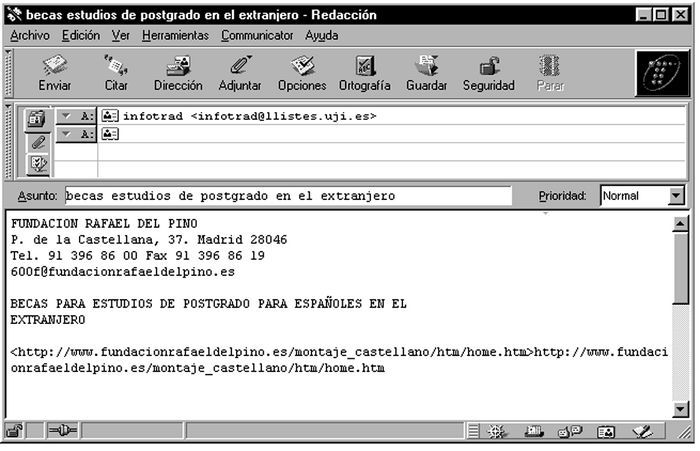This screenshot has width=700, height=451.
Task: Open the Communicator menu
Action: 257,35
